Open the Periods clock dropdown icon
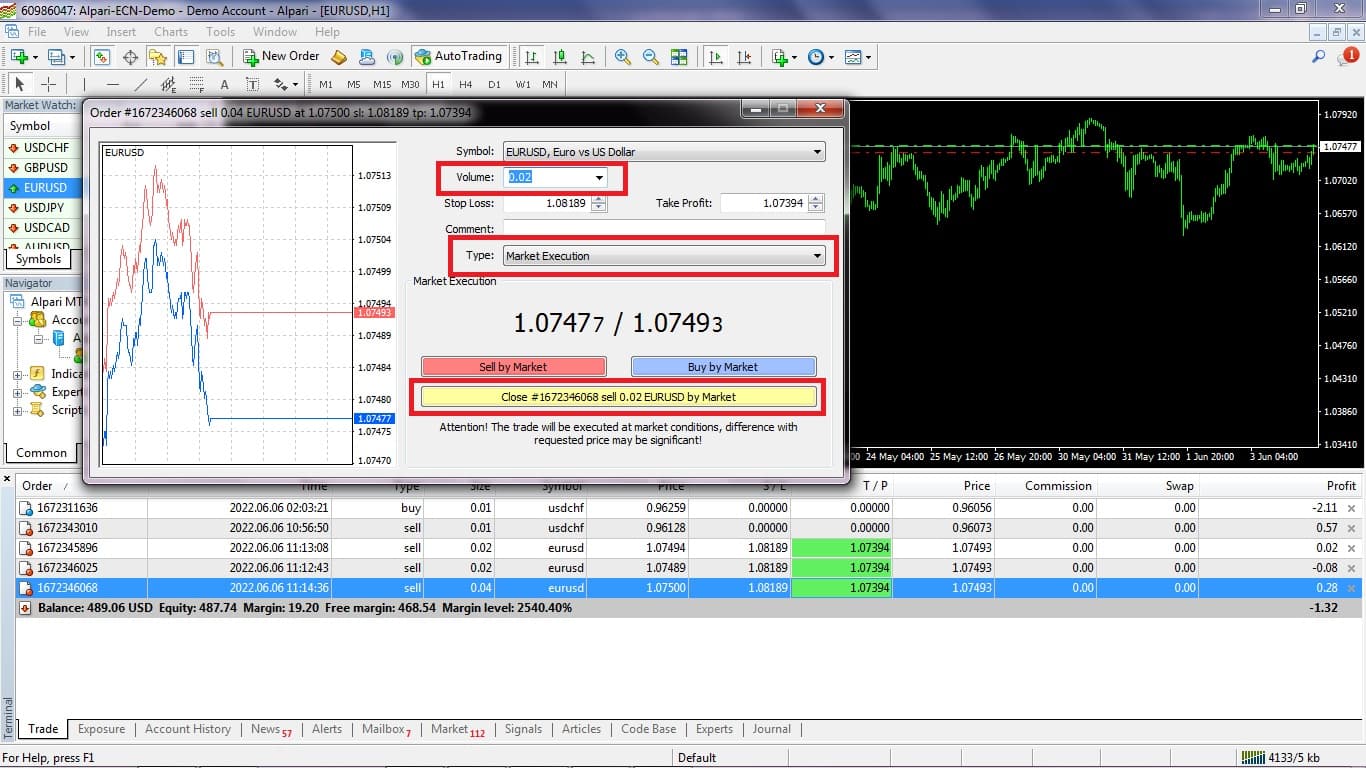The image size is (1366, 768). 820,57
